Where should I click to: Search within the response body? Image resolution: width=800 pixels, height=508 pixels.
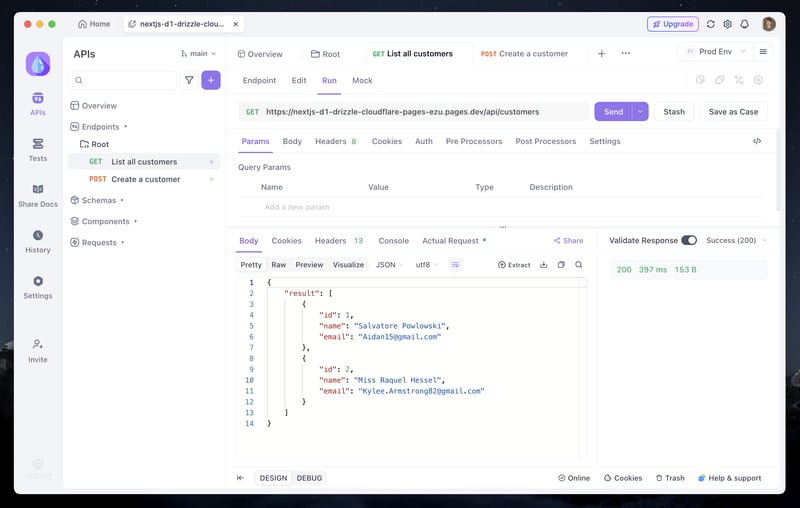tap(579, 265)
